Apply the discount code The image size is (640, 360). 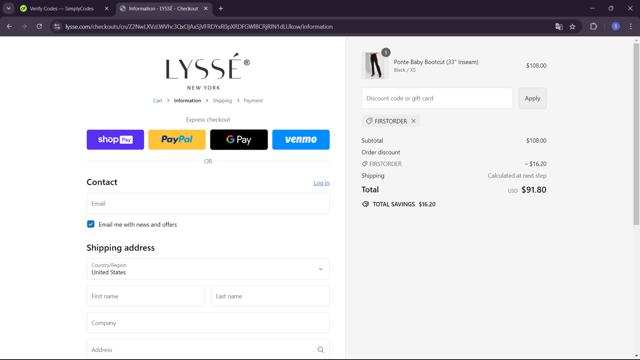[532, 98]
